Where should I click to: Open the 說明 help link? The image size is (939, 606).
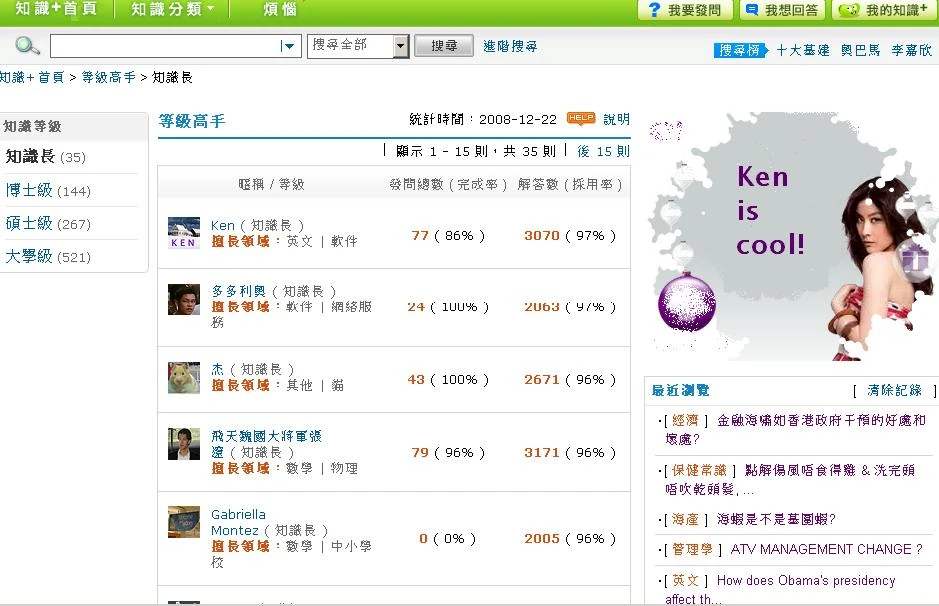tap(616, 119)
